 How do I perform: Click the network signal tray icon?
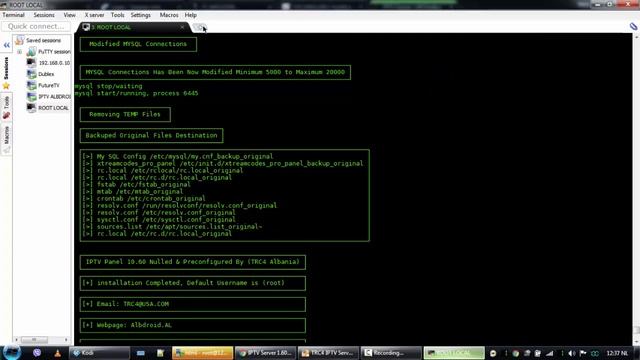tap(550, 353)
